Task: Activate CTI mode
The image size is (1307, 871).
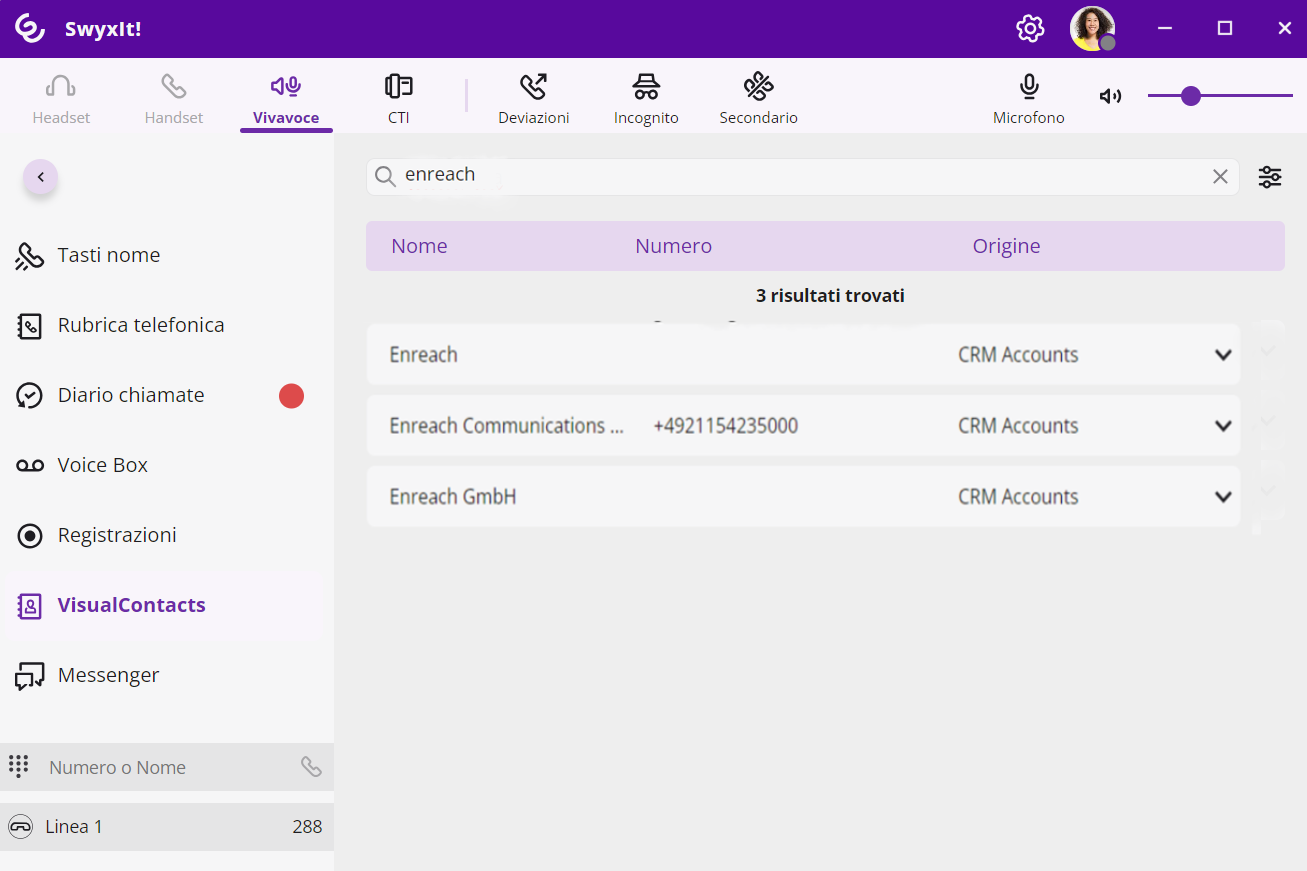Action: [x=399, y=99]
